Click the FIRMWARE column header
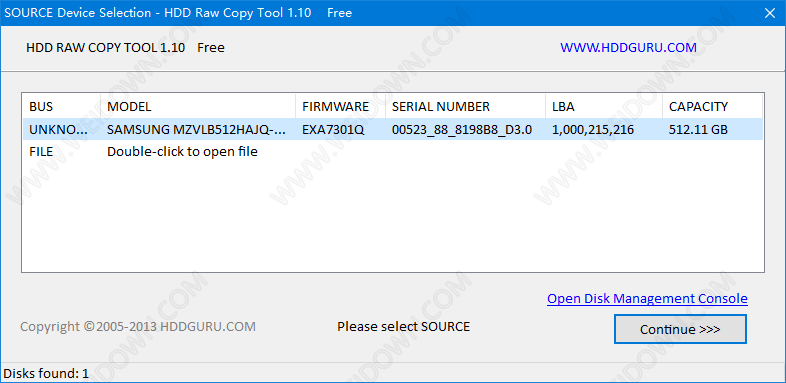Viewport: 786px width, 383px height. click(340, 106)
